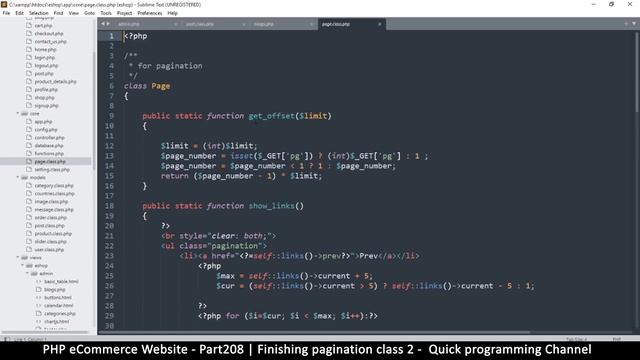Open product_details.php file
The width and height of the screenshot is (640, 360).
pyautogui.click(x=56, y=82)
